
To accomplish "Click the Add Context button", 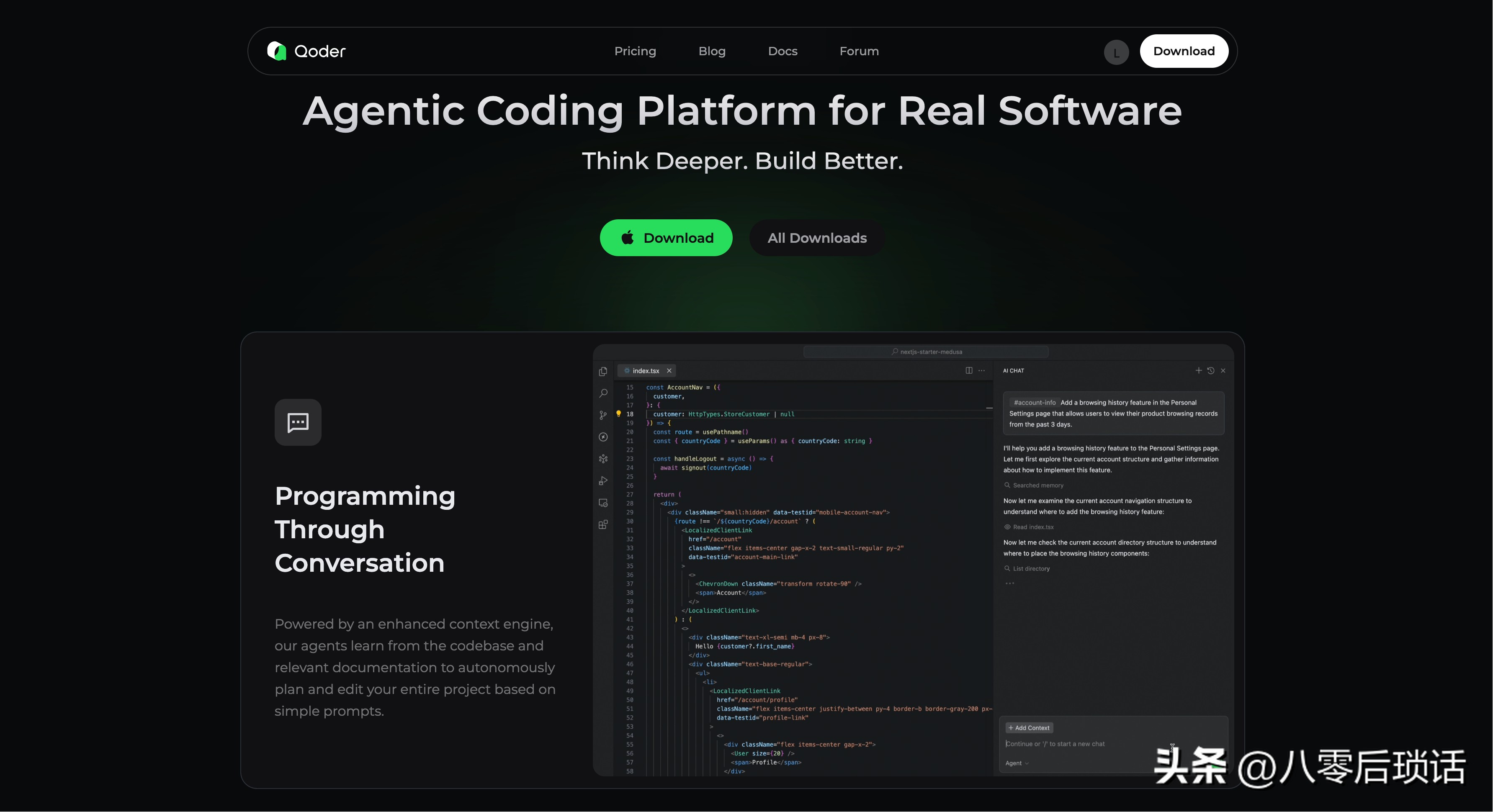I will pos(1029,728).
